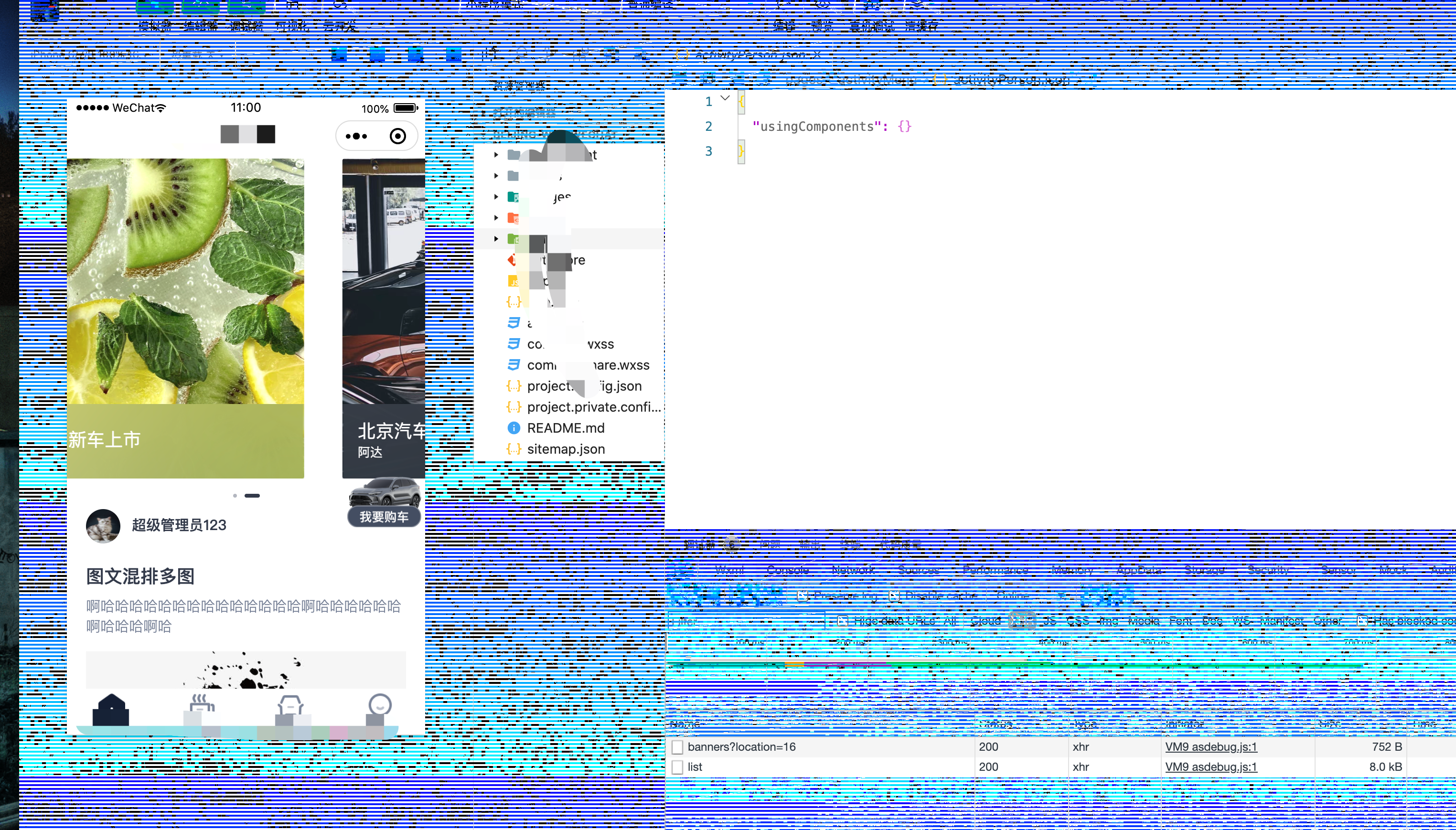Open the VM9 asdebug.js:1 link in list row
The height and width of the screenshot is (830, 1456).
coord(1210,767)
